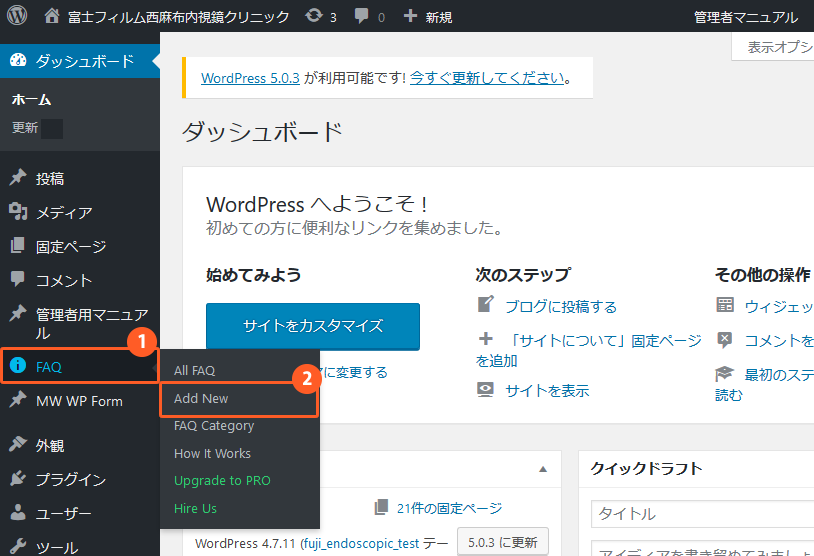The width and height of the screenshot is (814, 556).
Task: Open the comments bubble icon in admin bar
Action: (x=361, y=16)
